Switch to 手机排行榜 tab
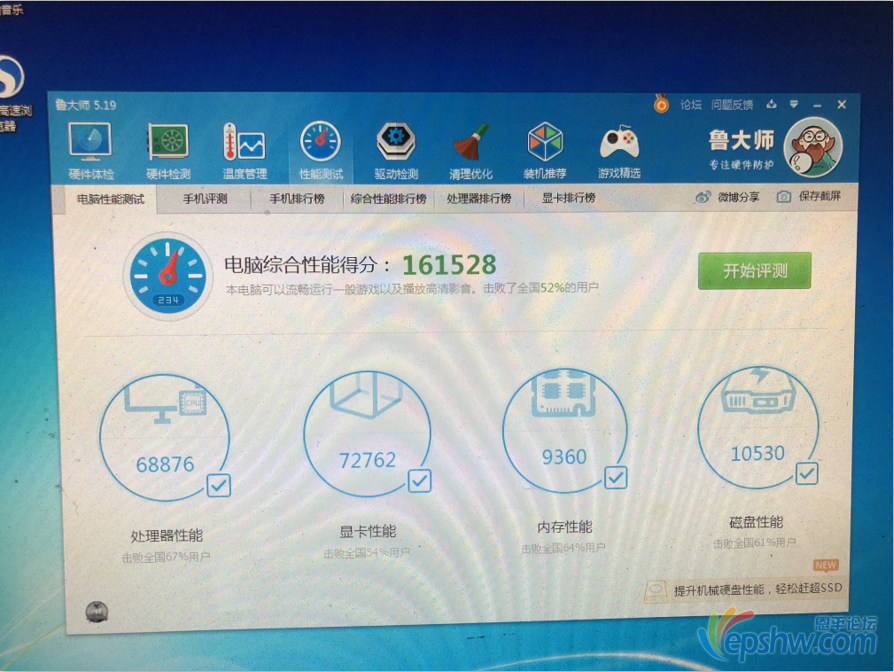This screenshot has width=894, height=672. click(297, 199)
